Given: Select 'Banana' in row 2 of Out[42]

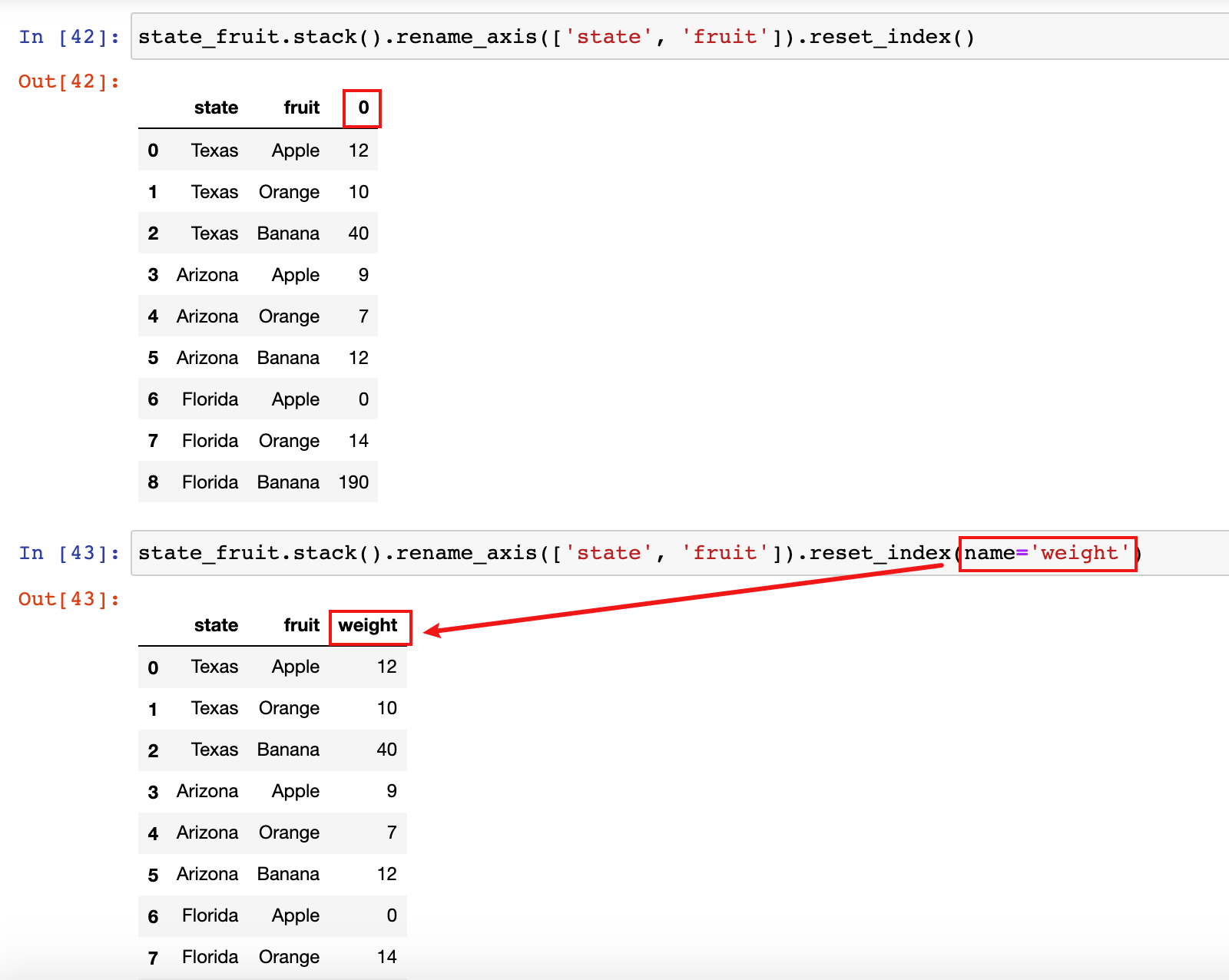Looking at the screenshot, I should point(288,233).
